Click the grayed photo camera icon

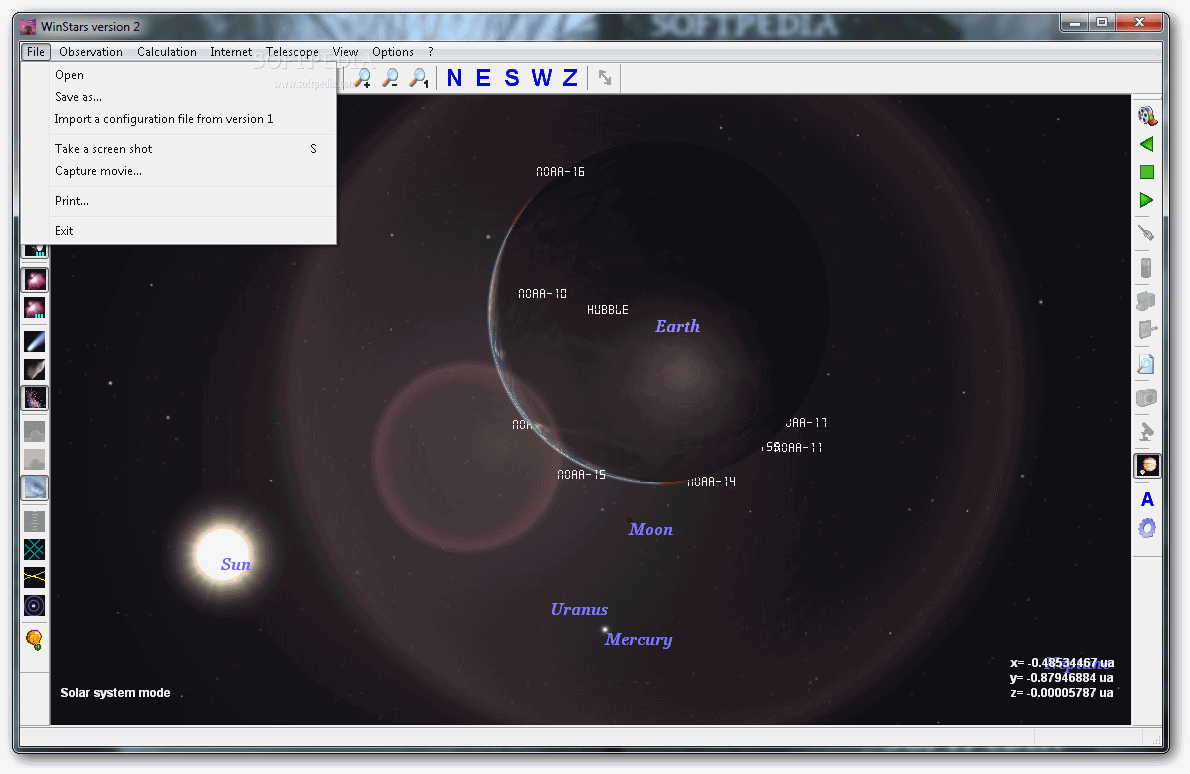tap(1147, 398)
